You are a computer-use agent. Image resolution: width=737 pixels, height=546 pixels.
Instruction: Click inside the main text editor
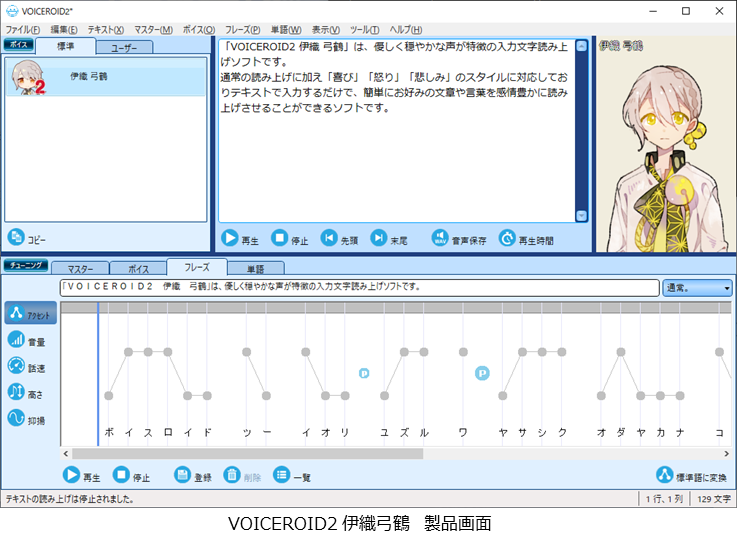[x=397, y=131]
